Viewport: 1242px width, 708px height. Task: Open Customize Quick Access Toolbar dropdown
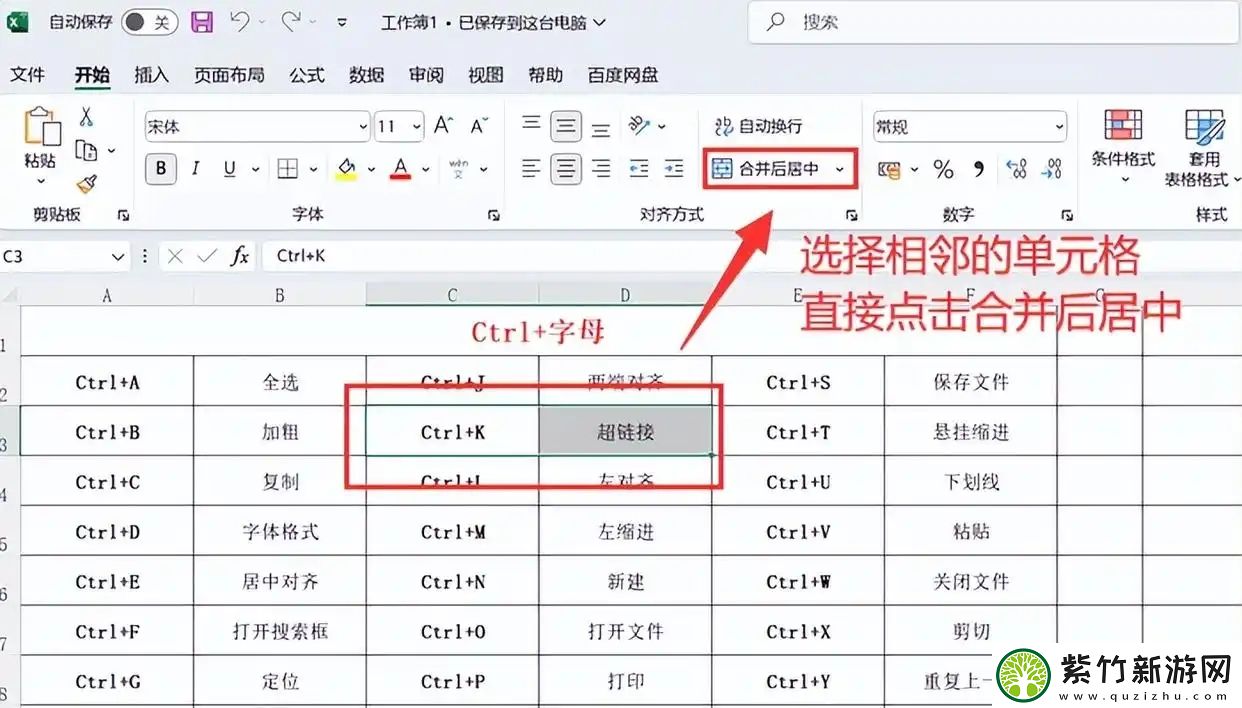[x=343, y=21]
